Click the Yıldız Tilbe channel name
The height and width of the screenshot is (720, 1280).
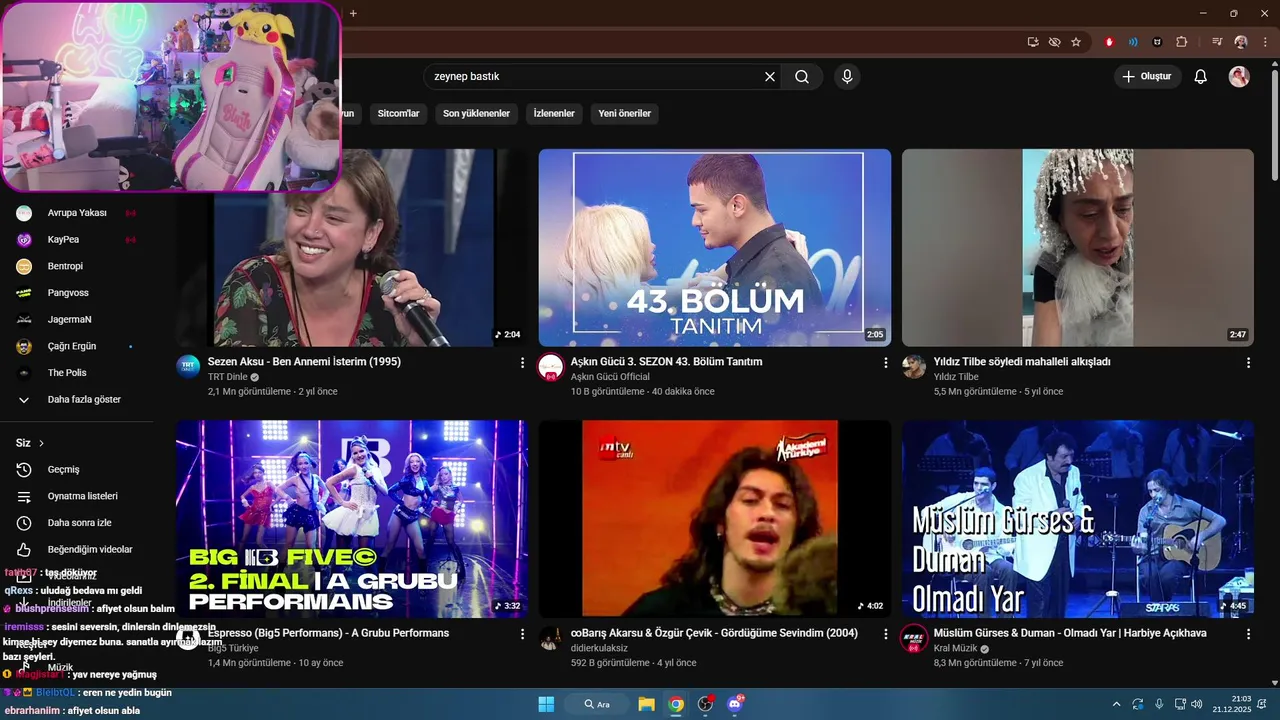[956, 377]
